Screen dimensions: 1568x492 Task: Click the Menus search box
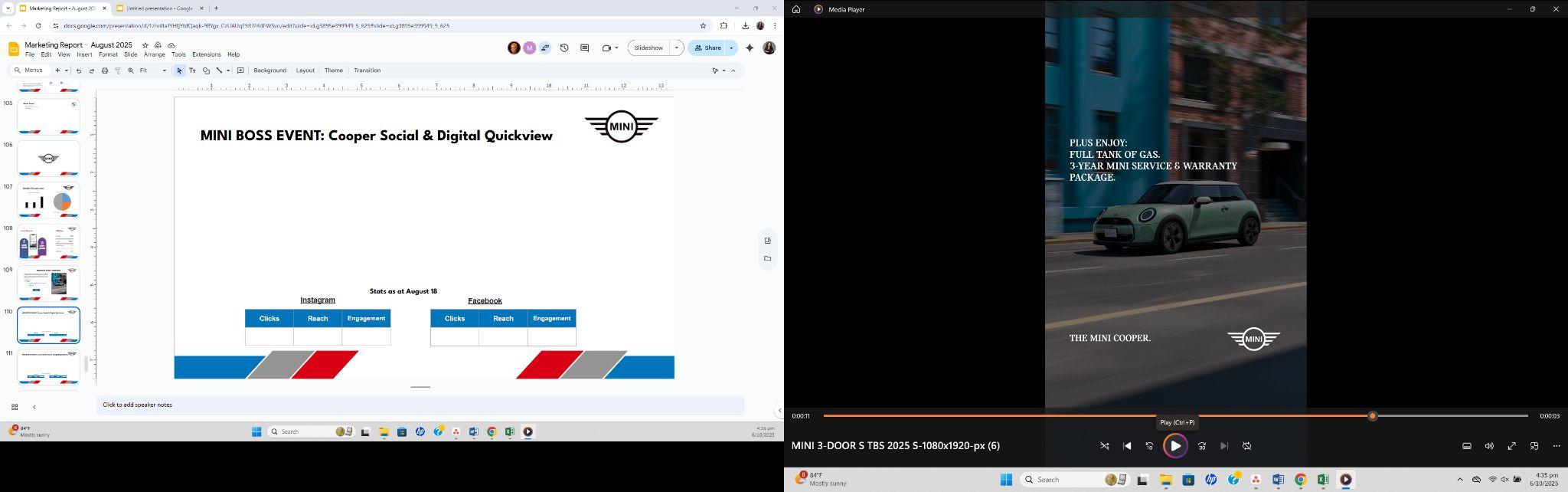[31, 71]
